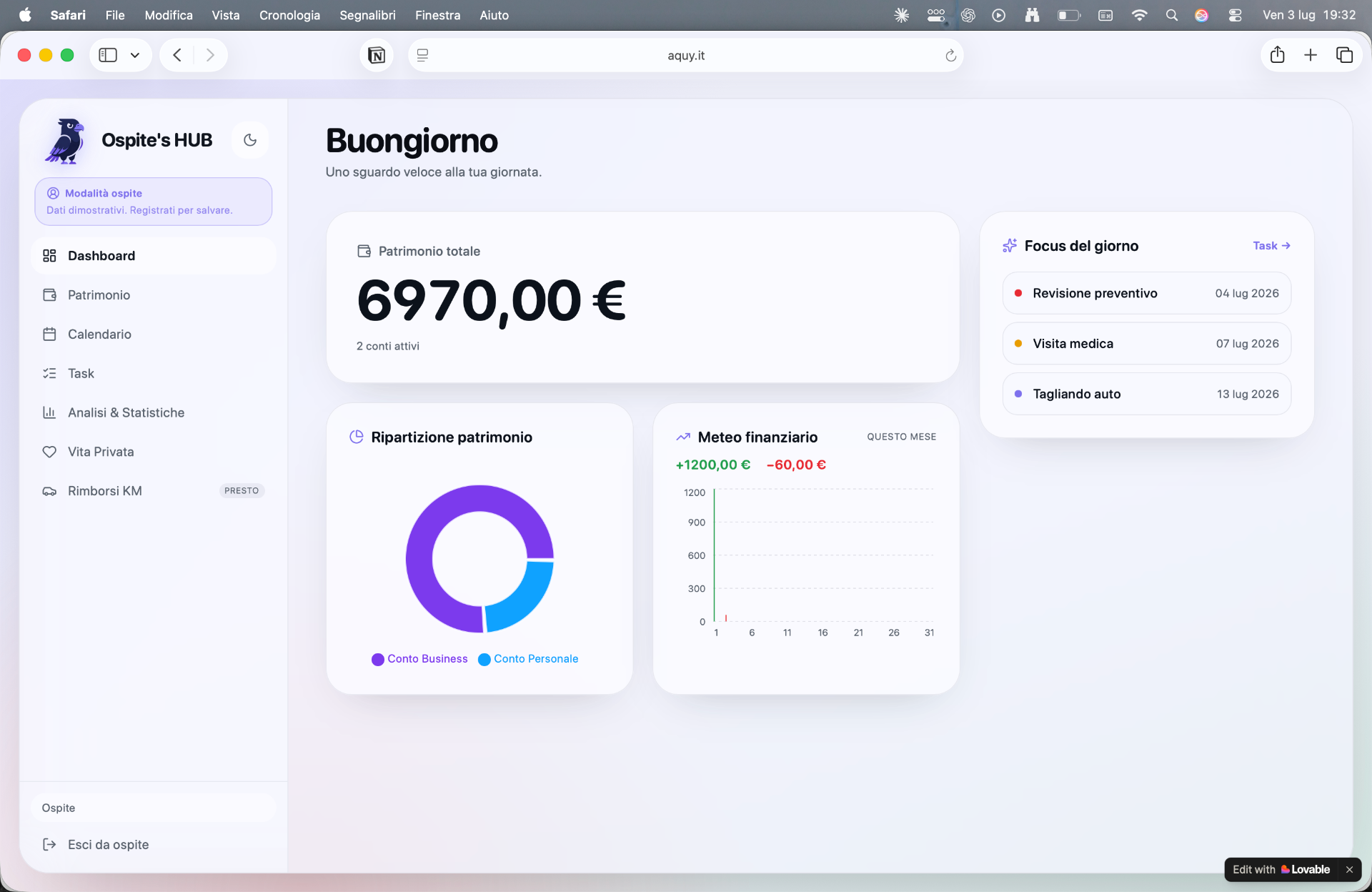Open the Patrimonio section
The width and height of the screenshot is (1372, 892).
coord(154,295)
